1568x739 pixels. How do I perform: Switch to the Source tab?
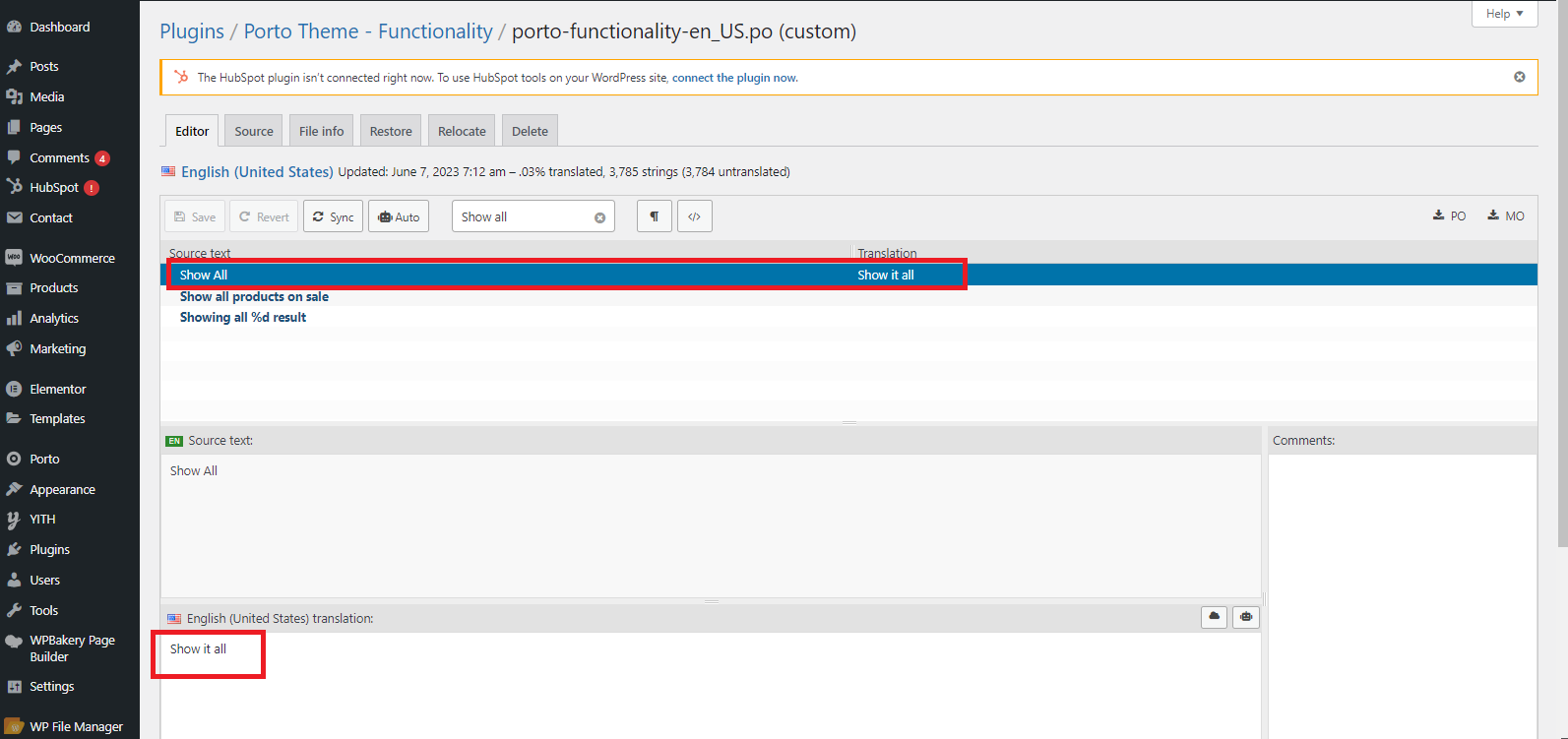254,131
